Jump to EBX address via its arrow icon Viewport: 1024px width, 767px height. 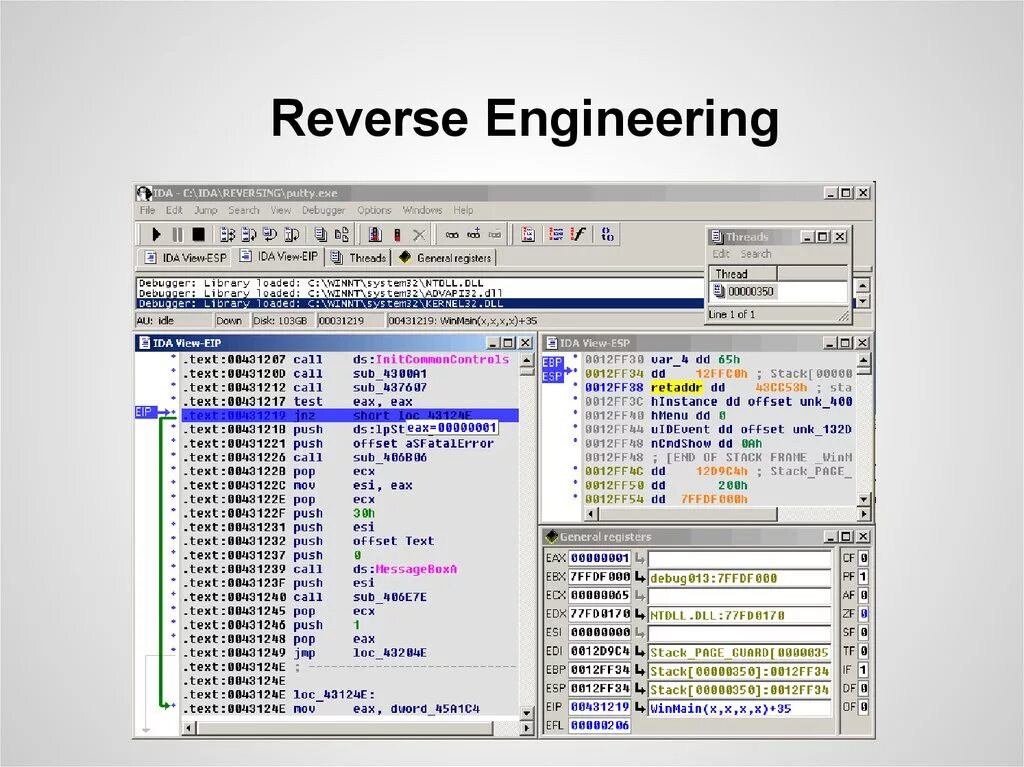tap(640, 577)
